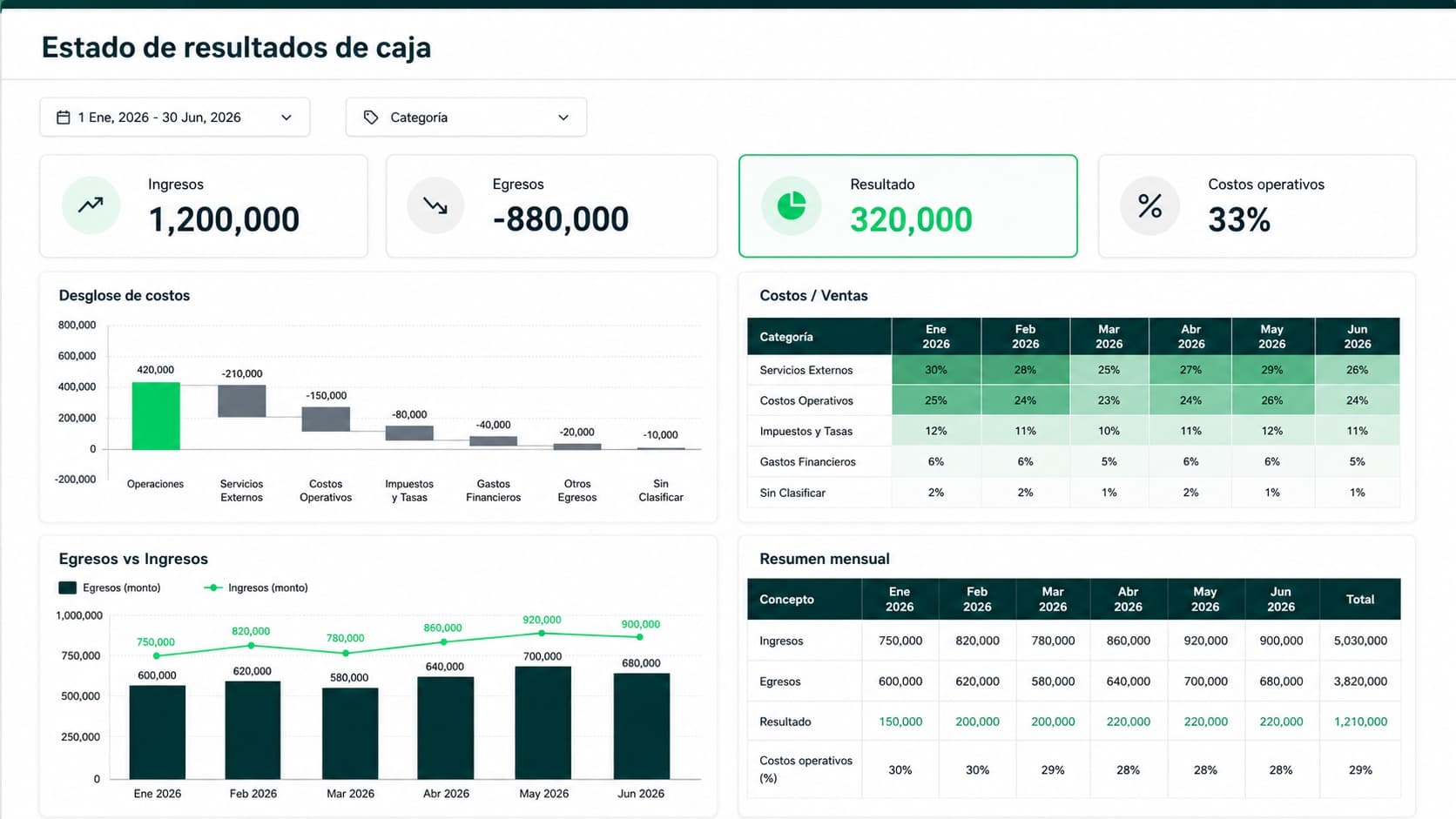Click the downward trend icon on the Egresos card
Viewport: 1456px width, 819px height.
click(x=435, y=205)
